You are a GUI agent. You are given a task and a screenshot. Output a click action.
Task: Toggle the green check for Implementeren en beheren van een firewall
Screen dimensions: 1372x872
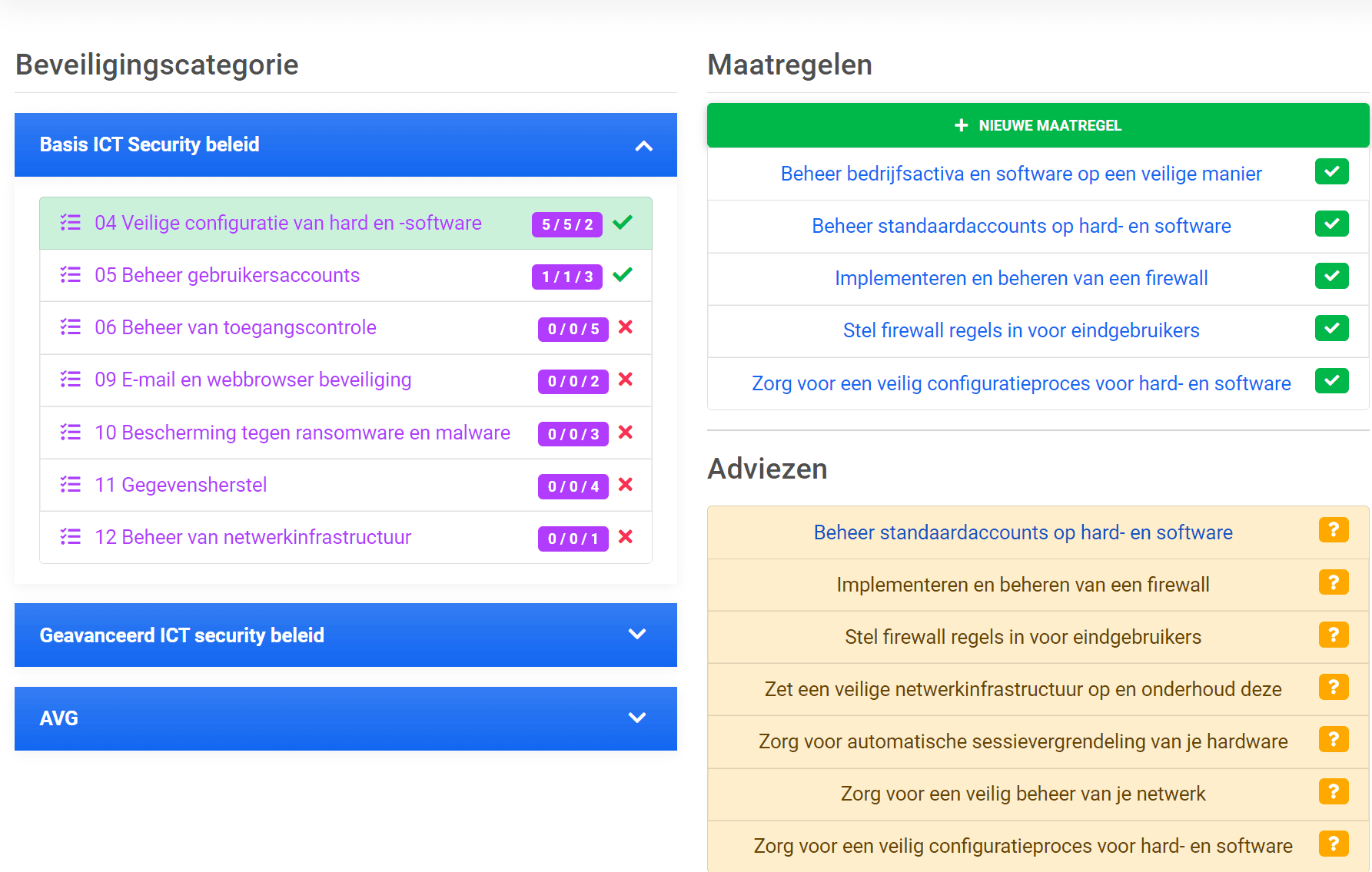point(1332,276)
